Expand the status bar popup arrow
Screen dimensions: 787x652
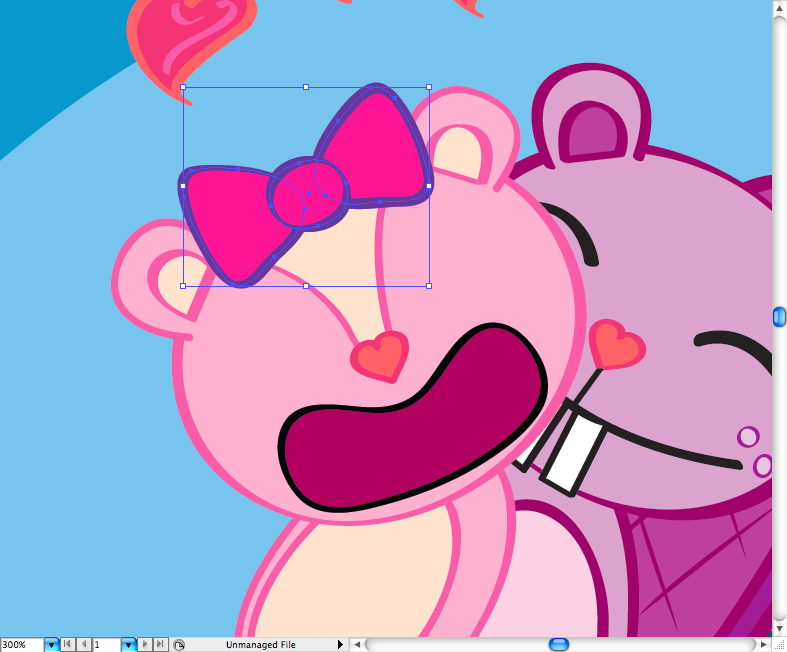click(x=340, y=645)
